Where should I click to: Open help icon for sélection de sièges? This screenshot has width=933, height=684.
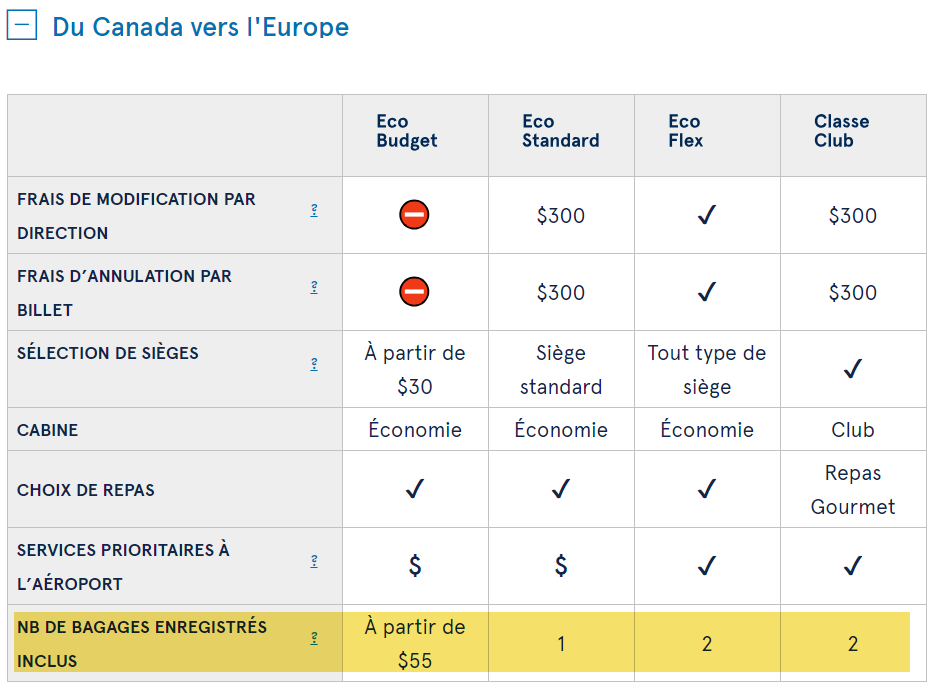[x=314, y=364]
